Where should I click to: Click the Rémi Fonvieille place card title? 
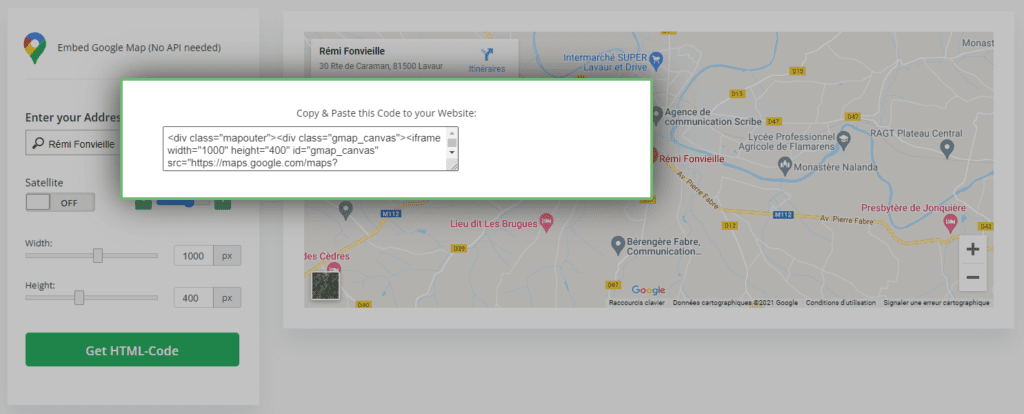coord(352,51)
